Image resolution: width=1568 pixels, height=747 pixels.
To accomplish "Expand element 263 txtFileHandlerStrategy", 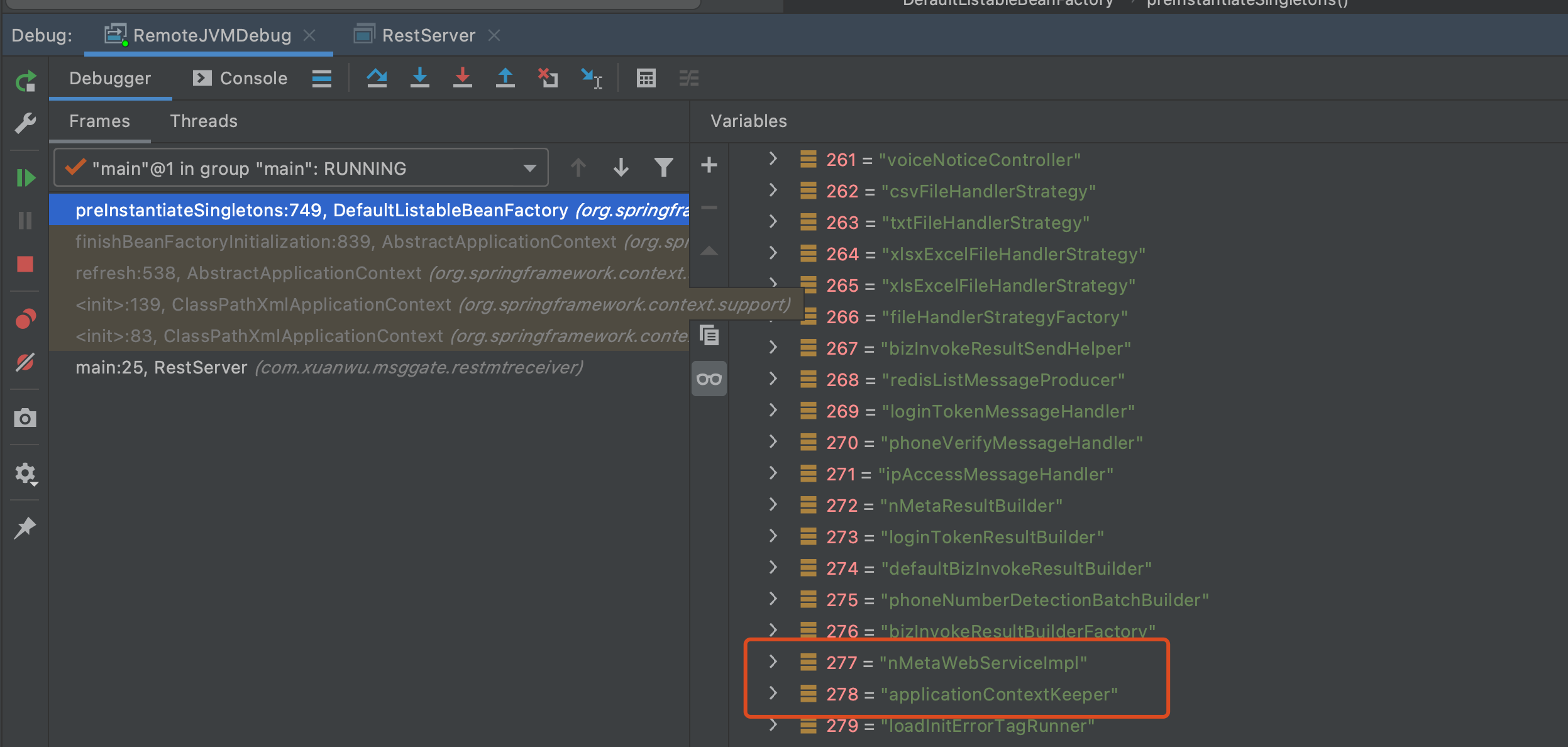I will coord(773,221).
